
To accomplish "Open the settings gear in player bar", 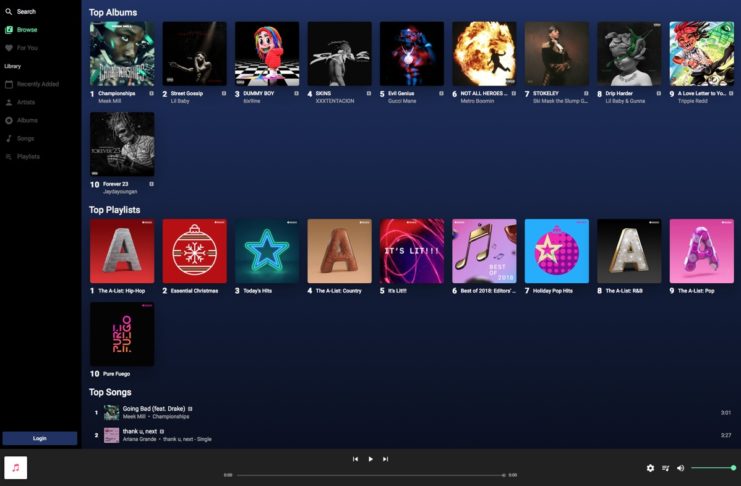I will [650, 468].
